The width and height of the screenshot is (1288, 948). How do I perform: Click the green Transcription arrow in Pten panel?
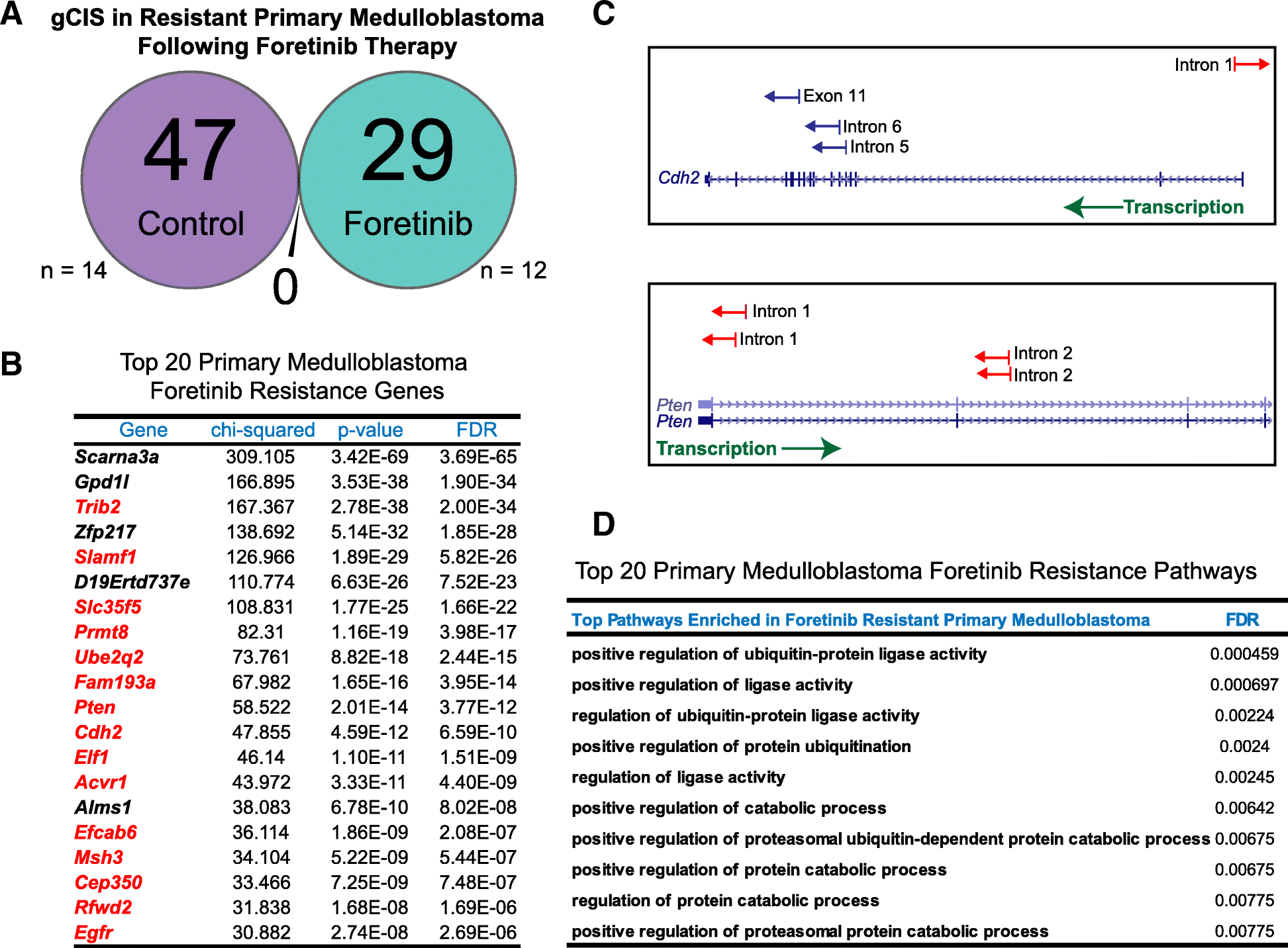pyautogui.click(x=811, y=448)
